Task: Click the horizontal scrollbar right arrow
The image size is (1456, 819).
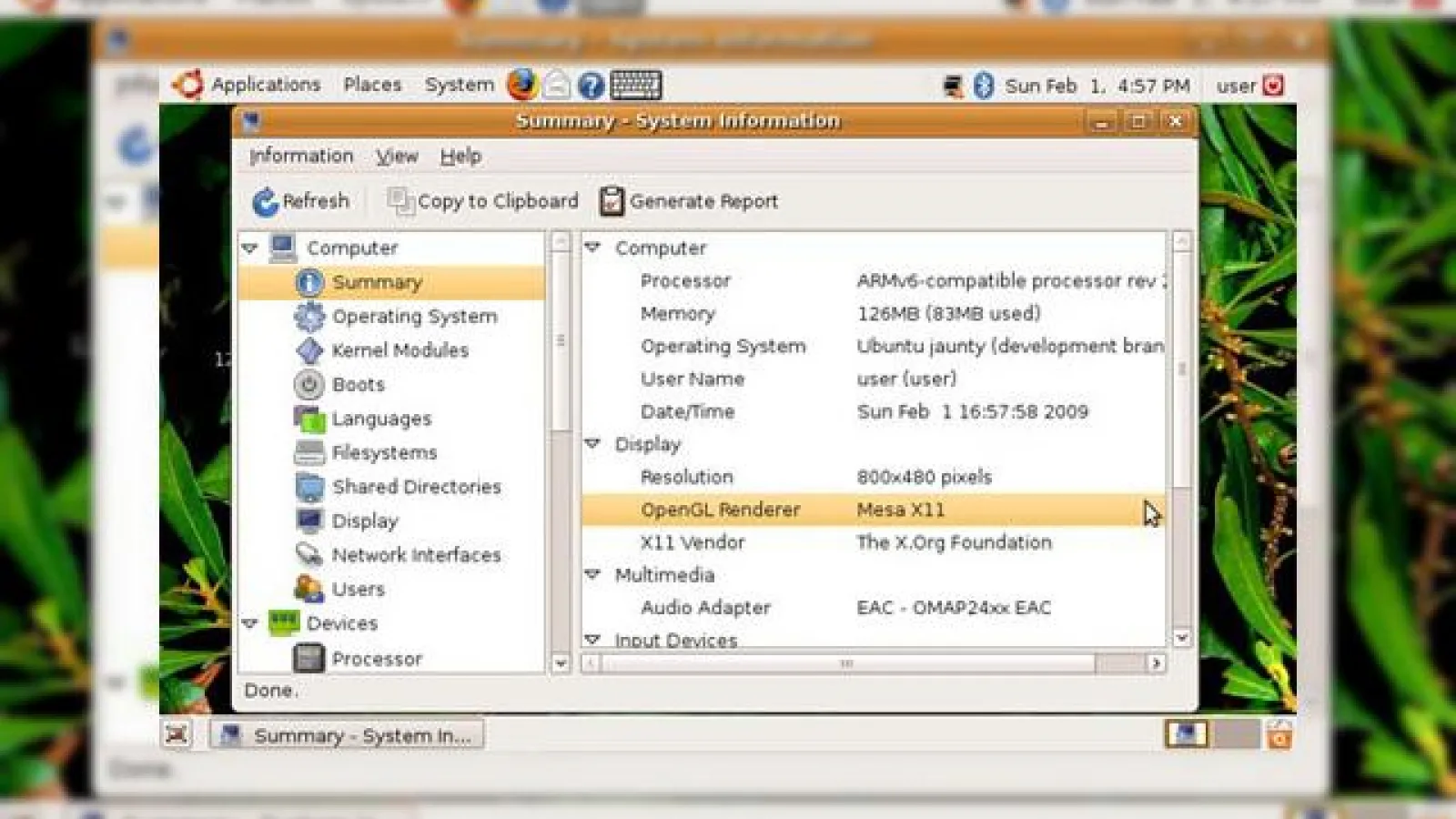Action: (1156, 663)
